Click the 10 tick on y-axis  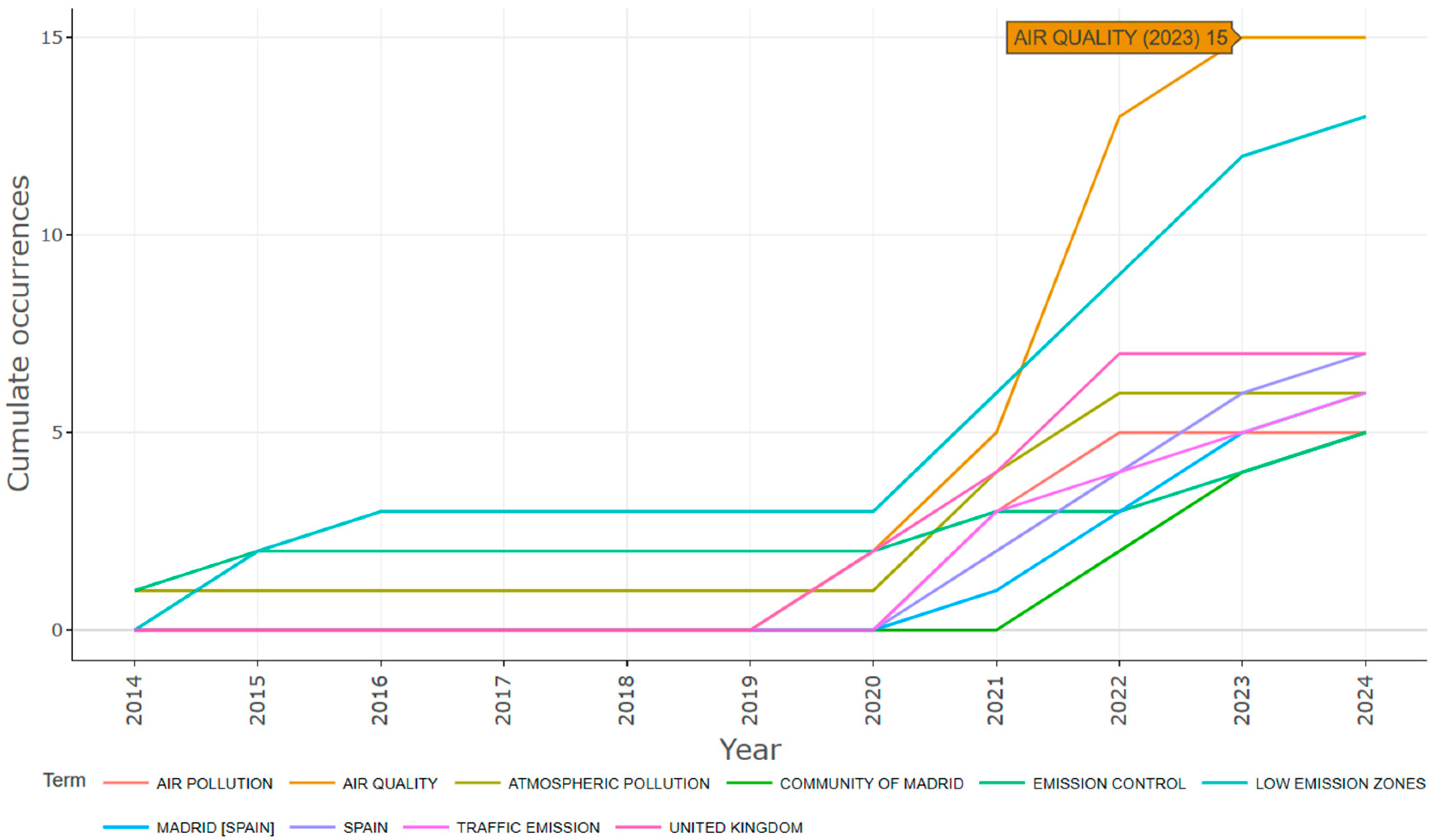(x=51, y=235)
